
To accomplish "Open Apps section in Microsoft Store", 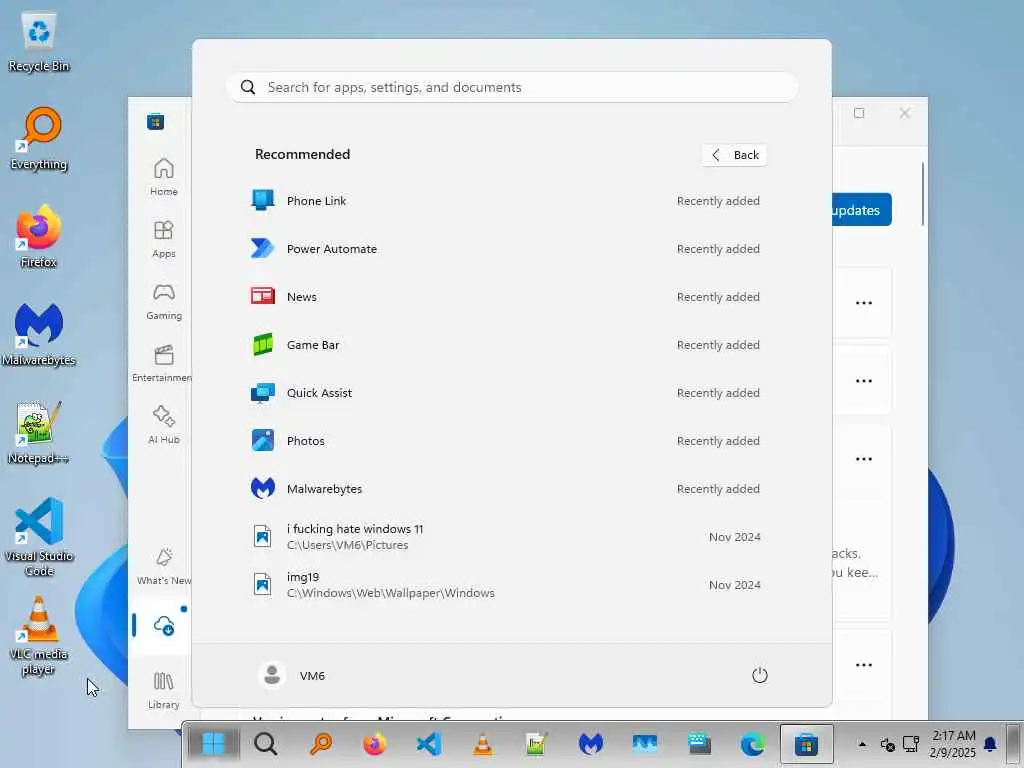I will tap(163, 239).
